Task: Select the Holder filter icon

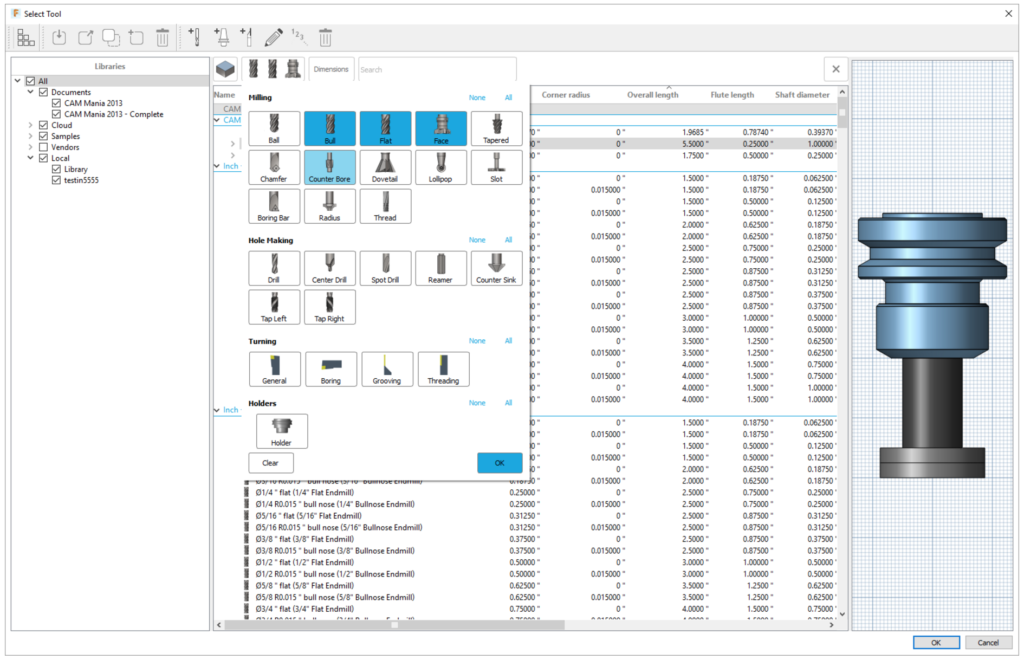Action: pyautogui.click(x=281, y=431)
